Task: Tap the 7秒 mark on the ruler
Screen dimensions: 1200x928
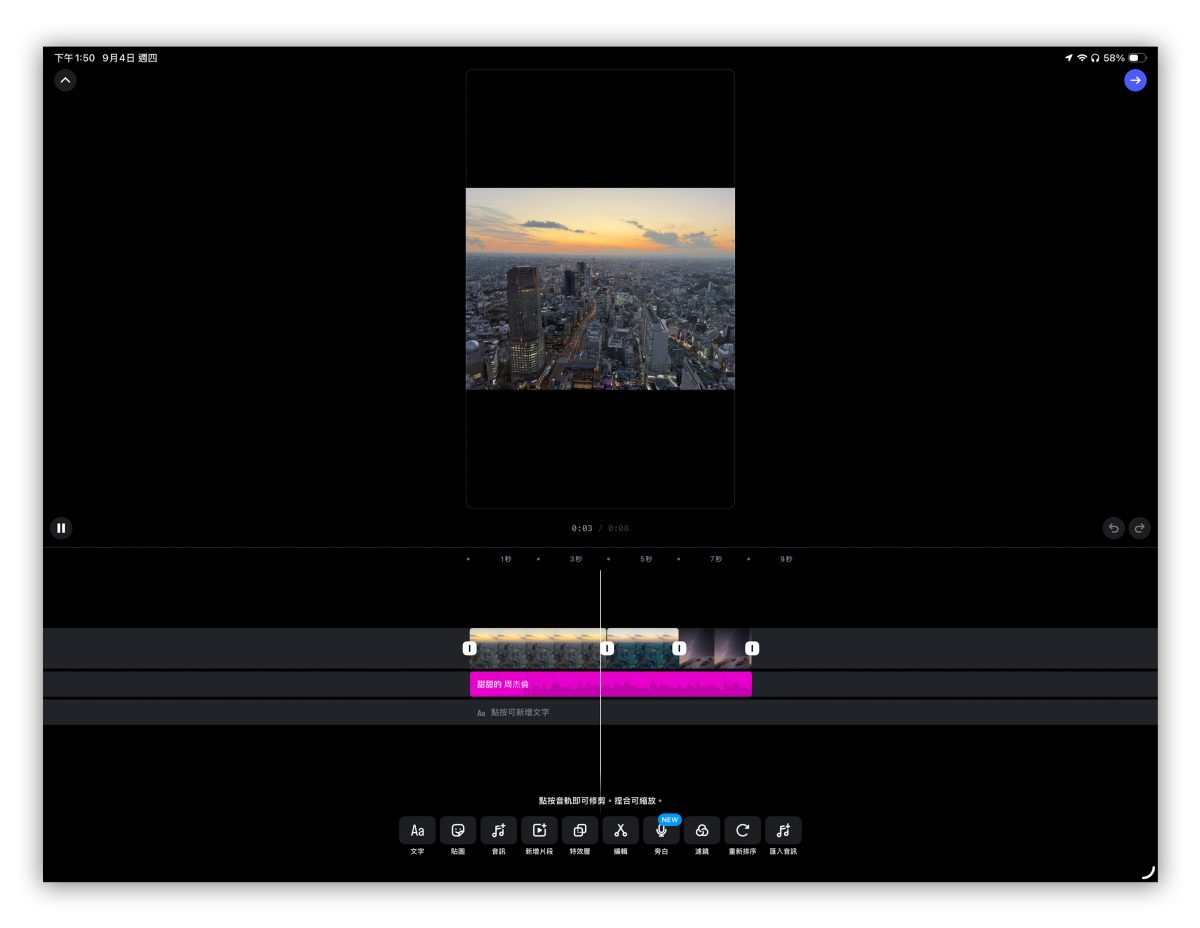Action: [716, 559]
